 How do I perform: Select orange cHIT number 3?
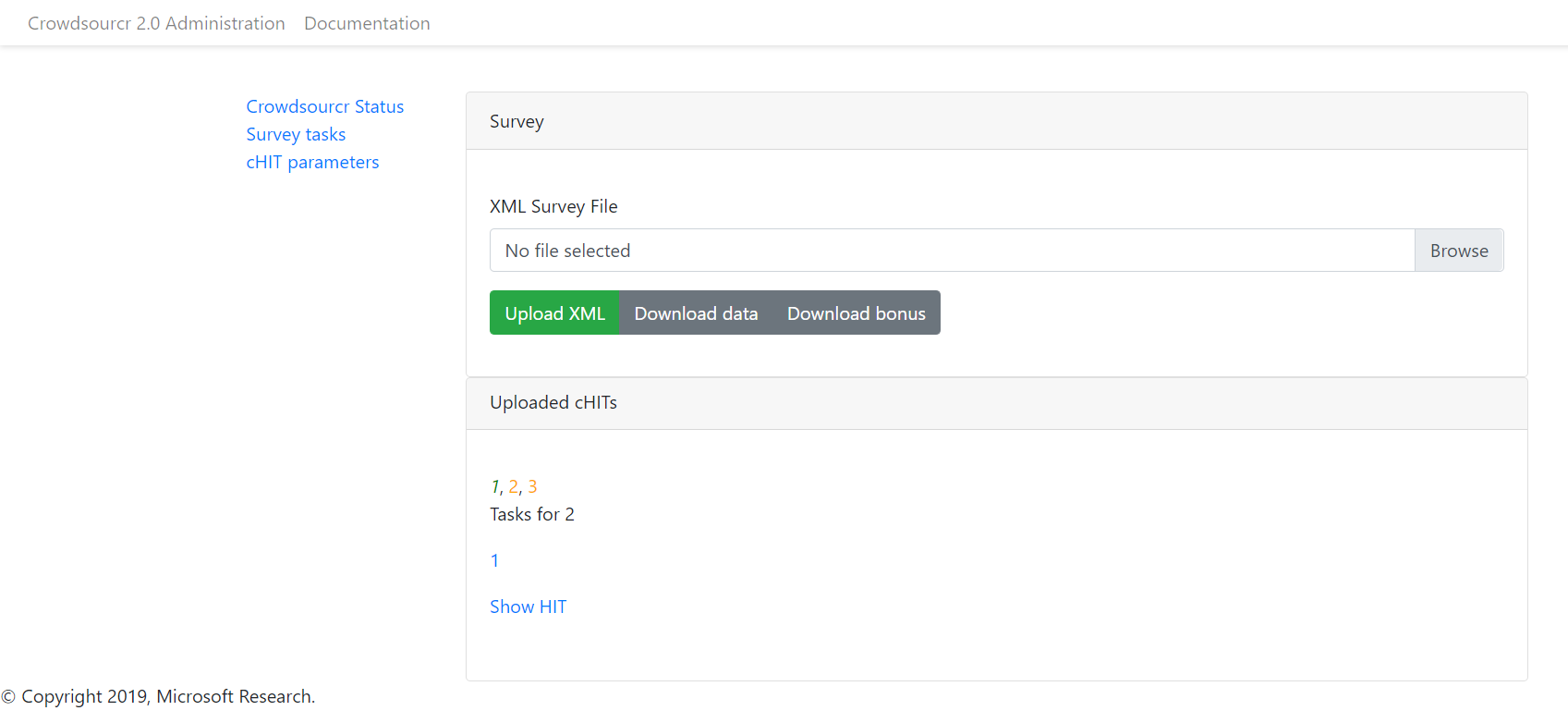(x=532, y=486)
